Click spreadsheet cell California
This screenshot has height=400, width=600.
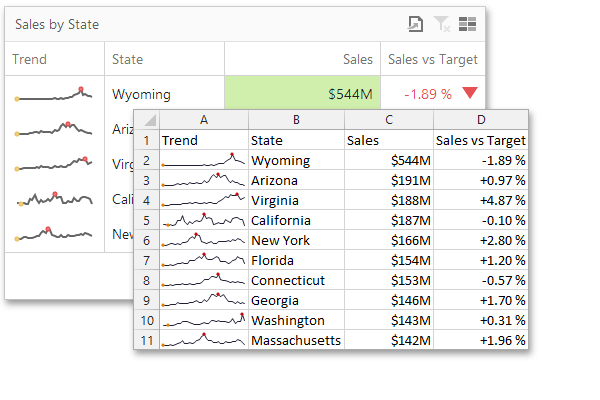[x=296, y=220]
